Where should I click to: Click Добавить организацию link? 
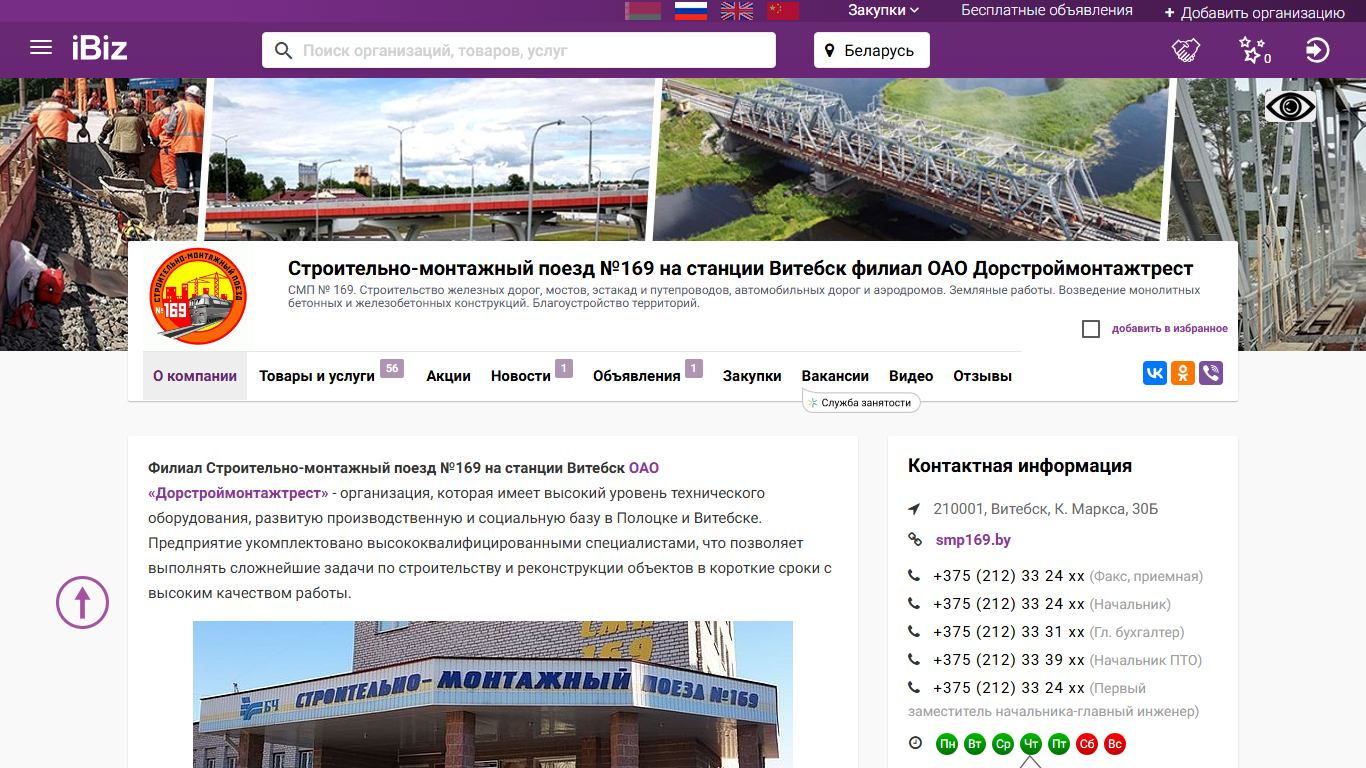click(x=1255, y=12)
